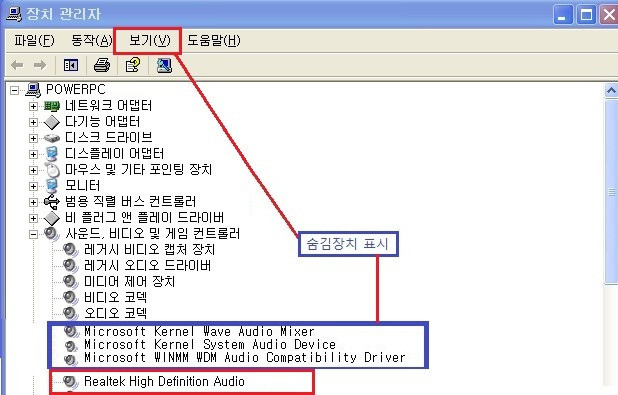Image resolution: width=618 pixels, height=395 pixels.
Task: Click the forward arrow toolbar button
Action: tap(40, 65)
